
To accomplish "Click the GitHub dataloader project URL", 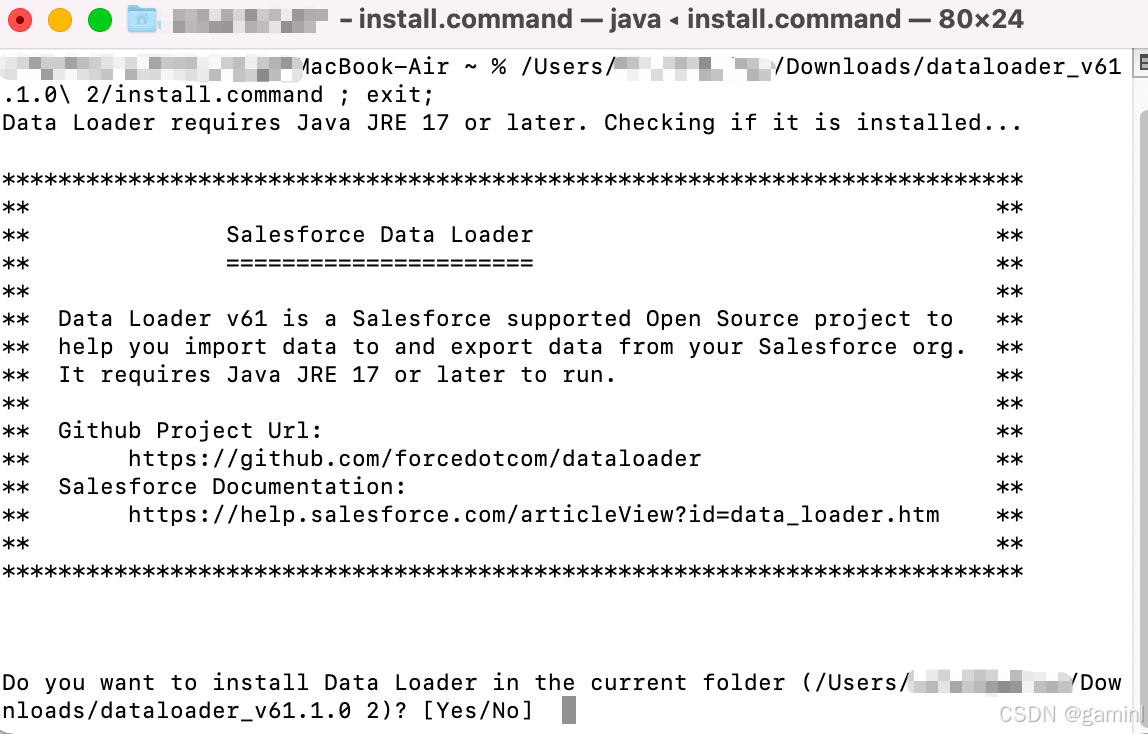I will (416, 458).
